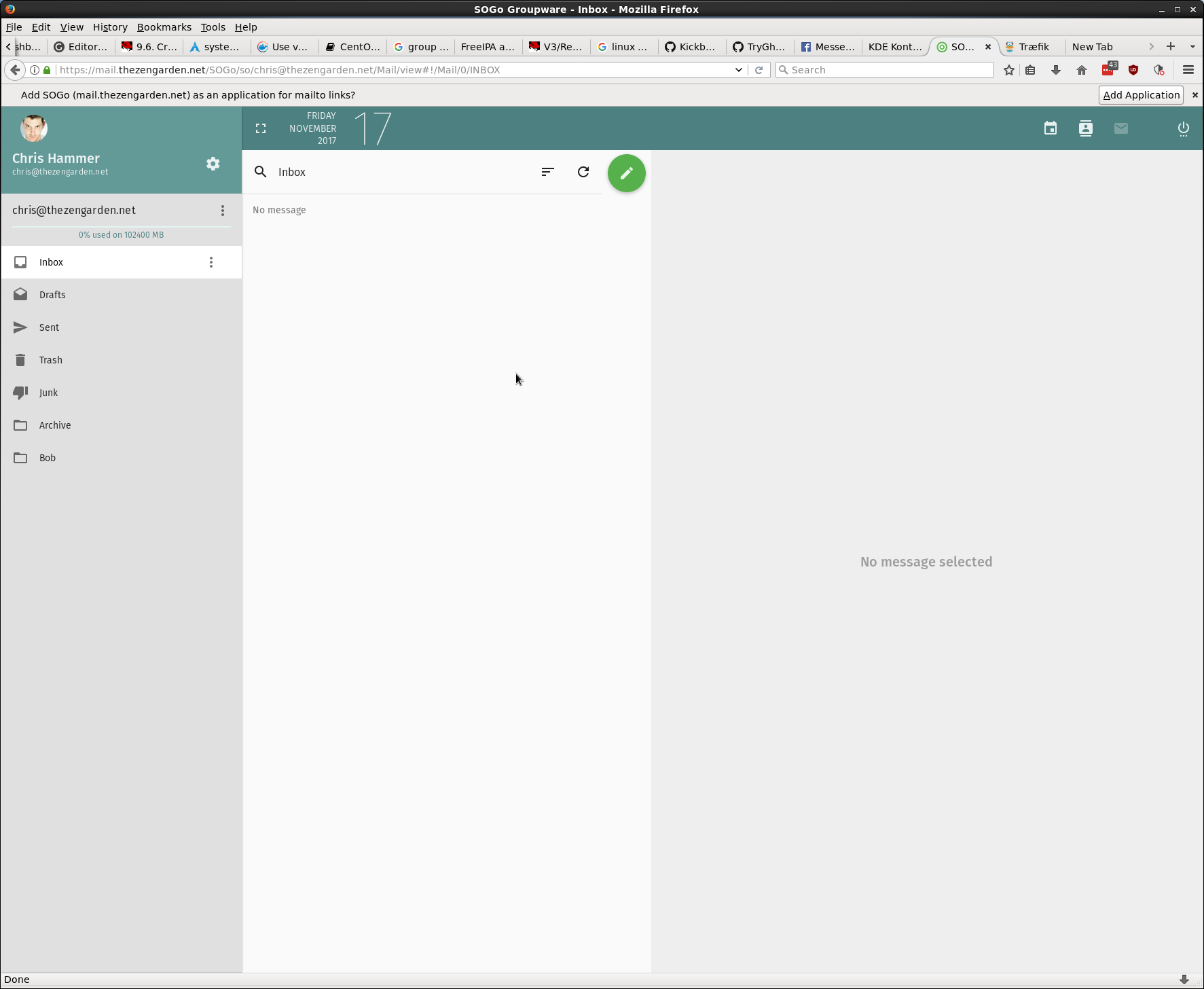Open a new browser tab with plus
This screenshot has height=989, width=1204.
click(1171, 46)
